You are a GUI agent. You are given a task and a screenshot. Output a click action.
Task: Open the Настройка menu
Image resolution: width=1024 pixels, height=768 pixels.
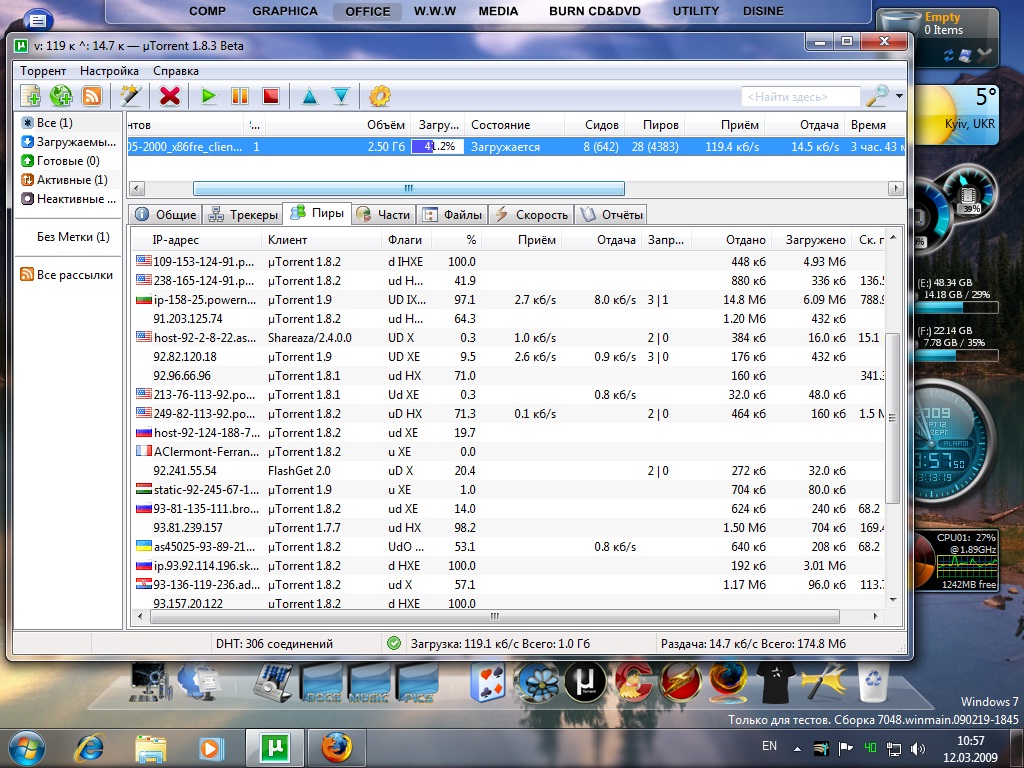109,71
